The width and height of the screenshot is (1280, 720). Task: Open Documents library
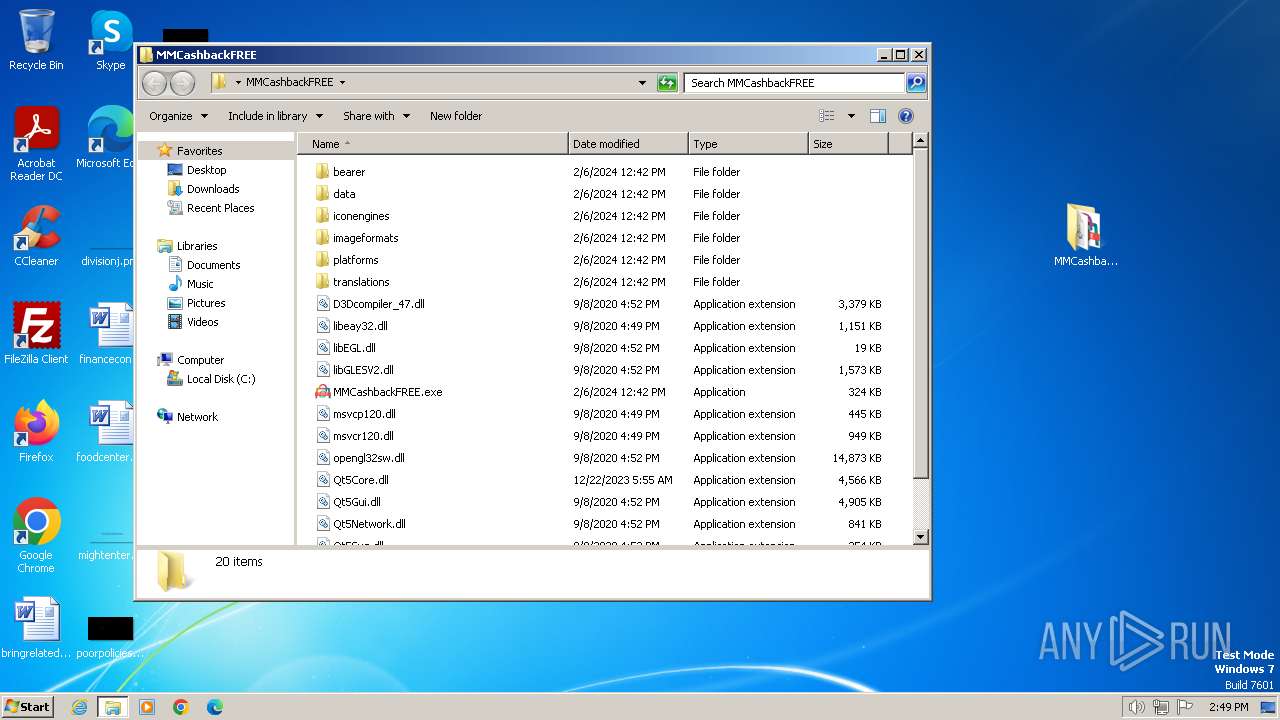click(x=213, y=265)
